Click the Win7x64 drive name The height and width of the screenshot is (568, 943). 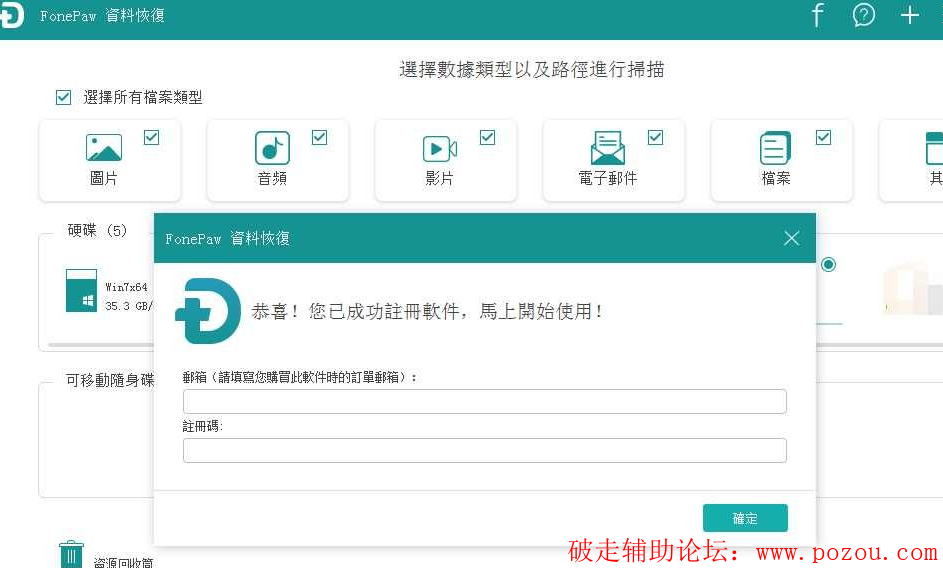tap(126, 287)
